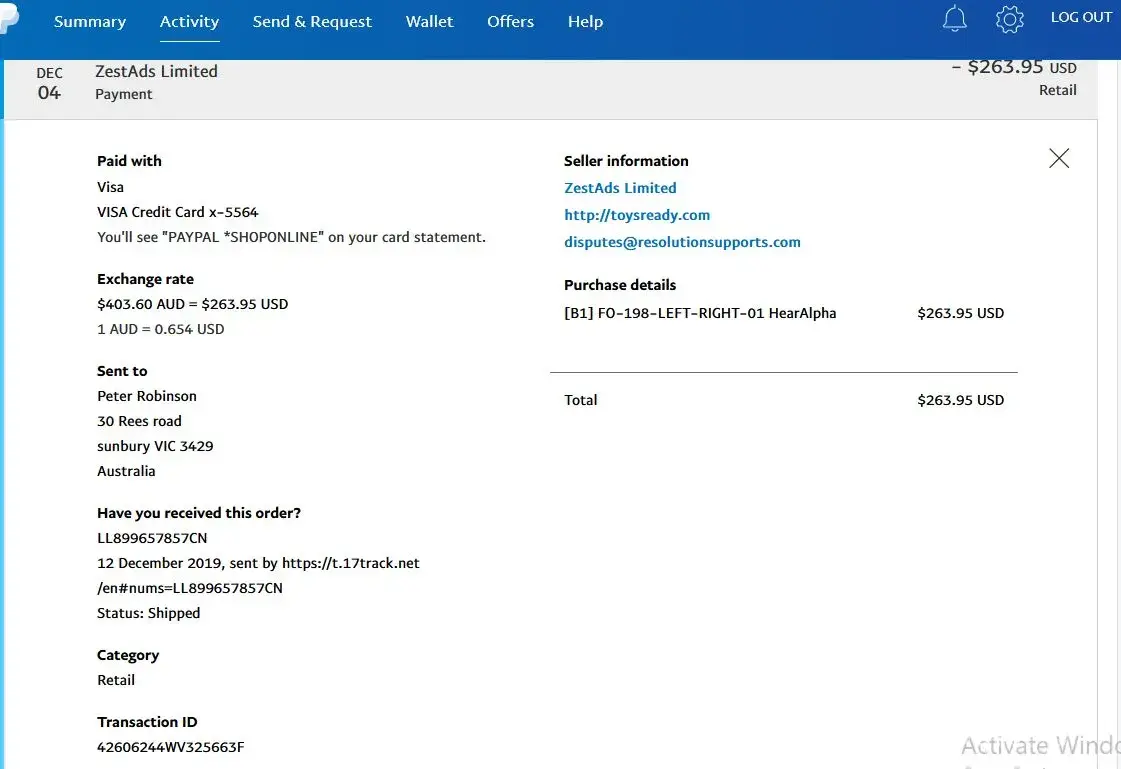
Task: Switch to the Activity tab
Action: pyautogui.click(x=189, y=22)
